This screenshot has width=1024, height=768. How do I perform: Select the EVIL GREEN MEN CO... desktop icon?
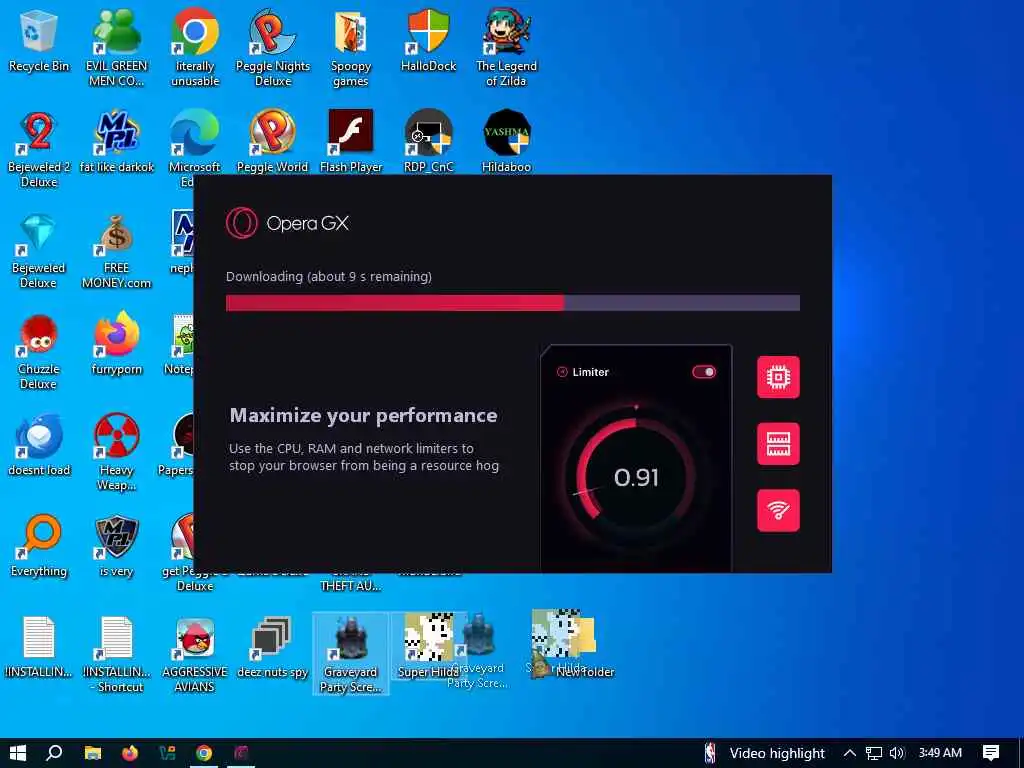point(117,49)
